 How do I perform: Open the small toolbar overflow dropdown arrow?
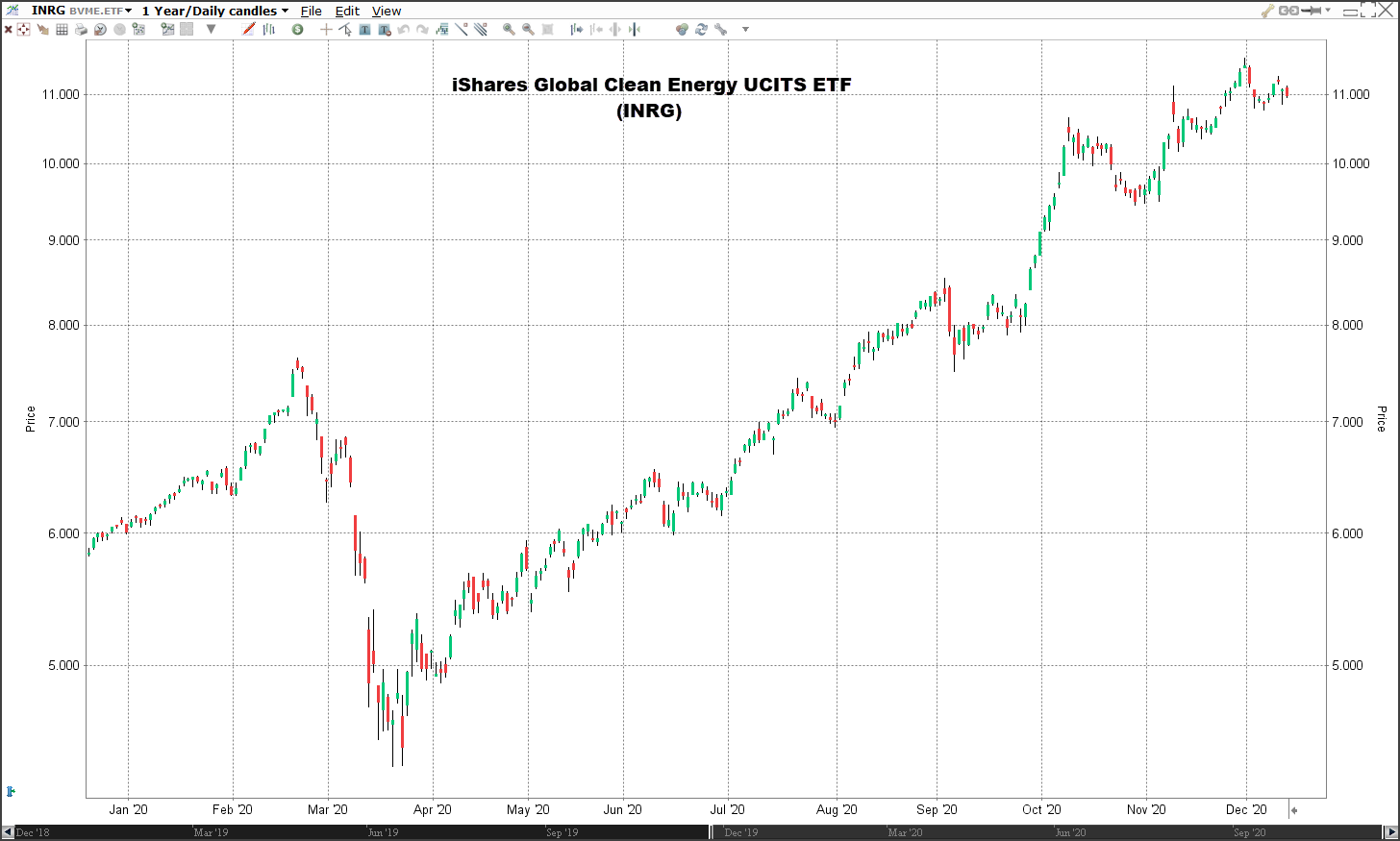click(745, 30)
